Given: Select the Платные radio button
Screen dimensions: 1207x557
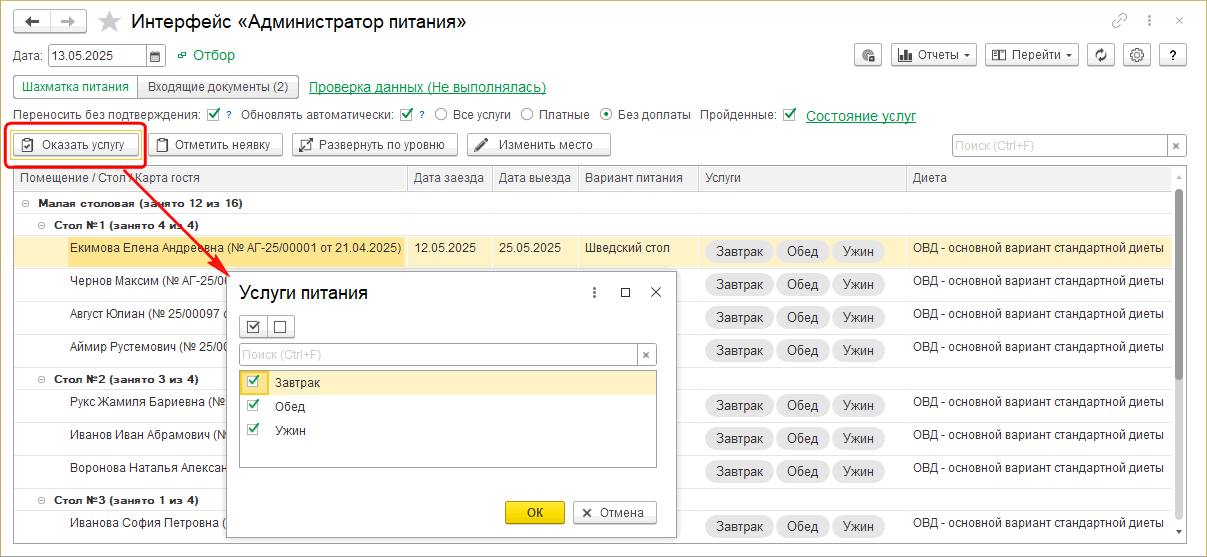Looking at the screenshot, I should click(x=527, y=115).
